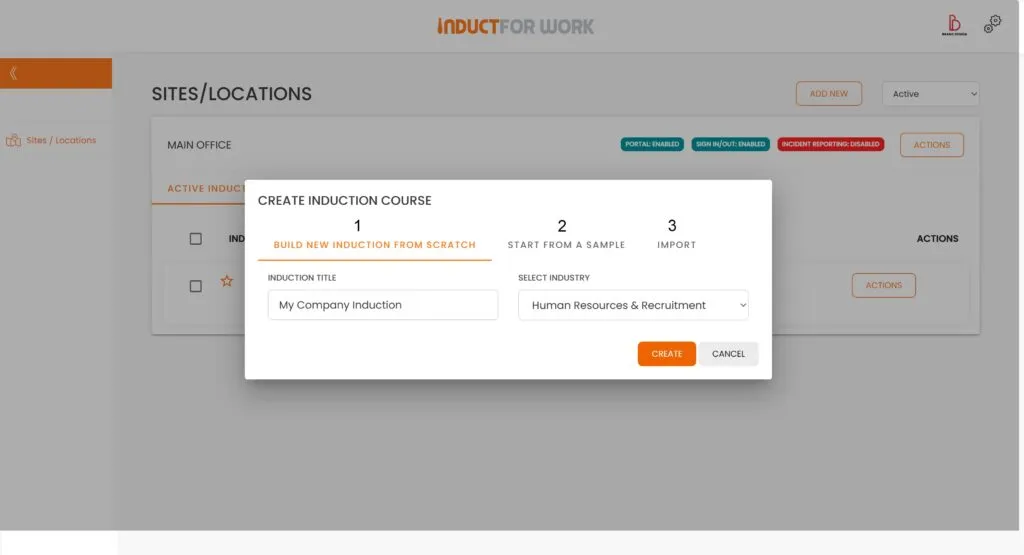Tick the checkbox beside the star row
The image size is (1024, 555).
tap(195, 286)
